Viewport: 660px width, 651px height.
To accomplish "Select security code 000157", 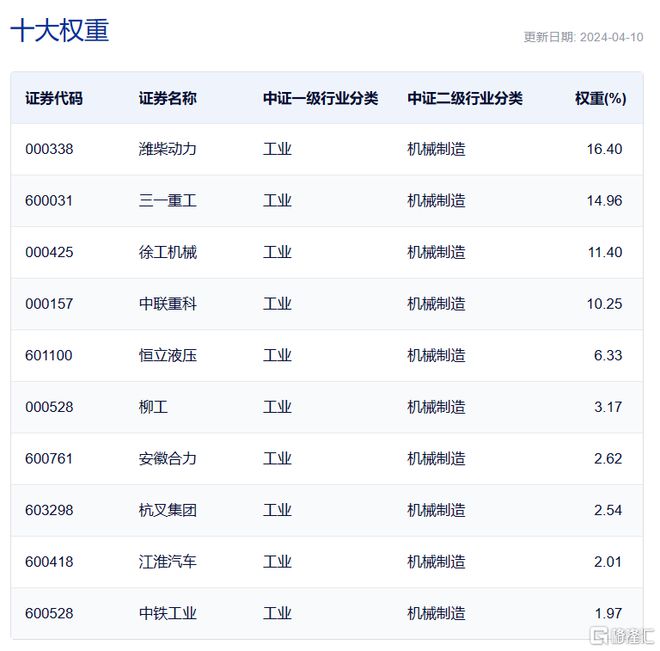I will click(x=49, y=304).
